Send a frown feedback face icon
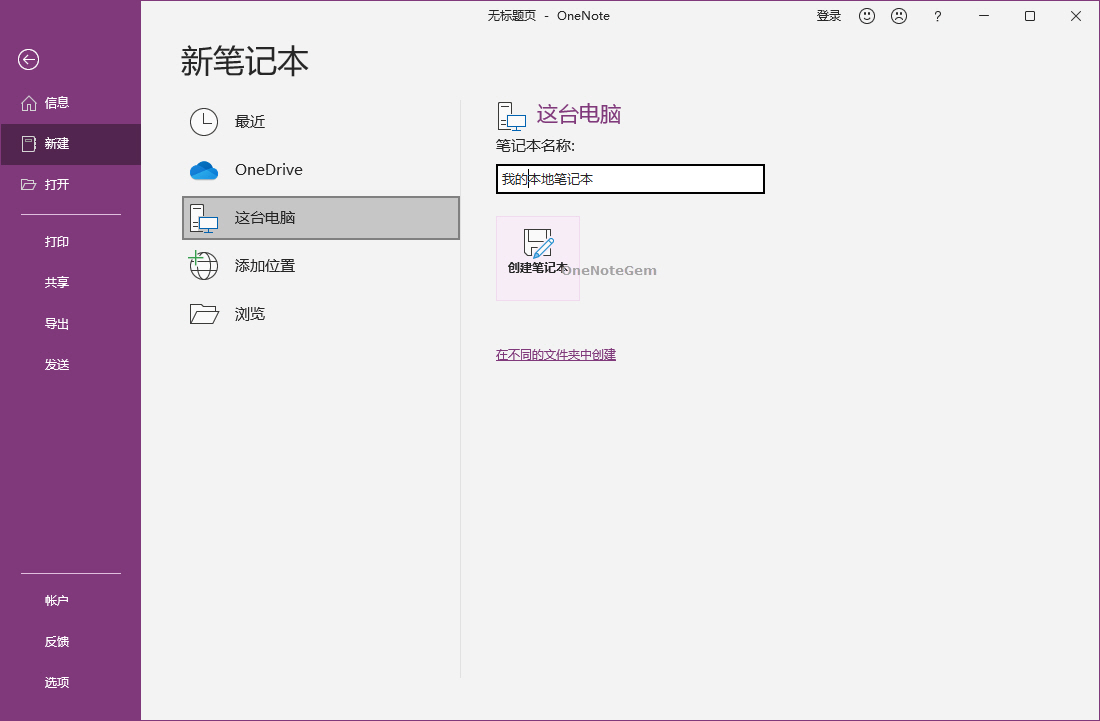This screenshot has width=1100, height=721. point(899,15)
